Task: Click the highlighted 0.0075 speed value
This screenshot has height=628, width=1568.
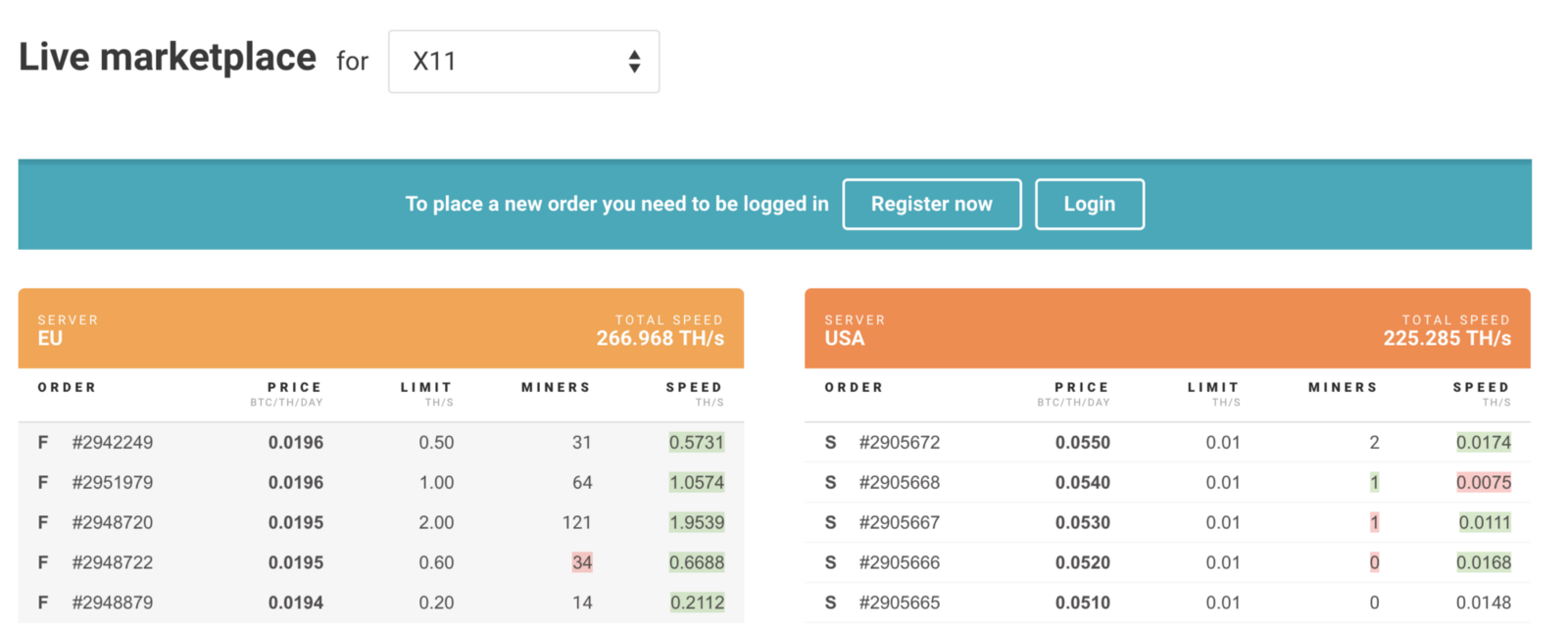Action: pos(1483,483)
